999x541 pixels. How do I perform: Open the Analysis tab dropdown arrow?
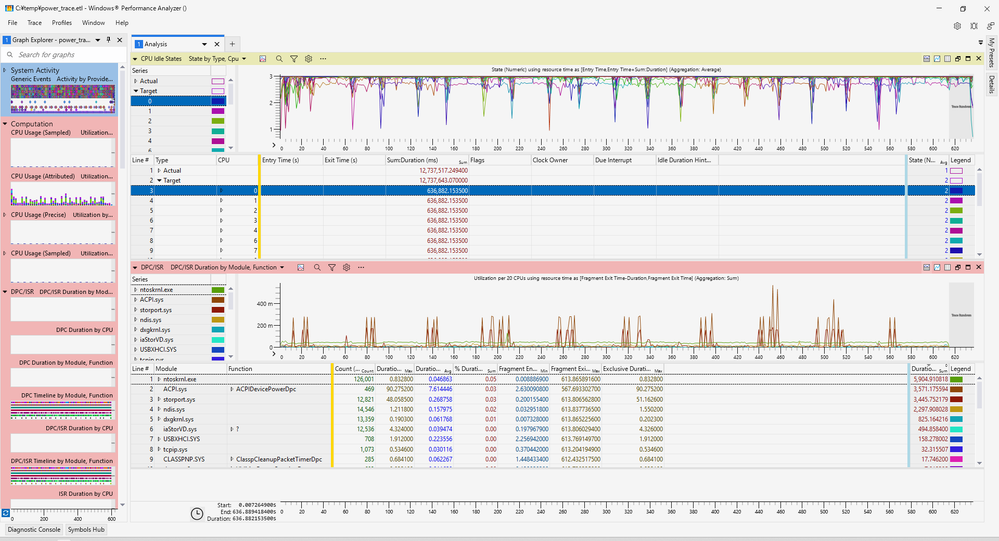[205, 44]
